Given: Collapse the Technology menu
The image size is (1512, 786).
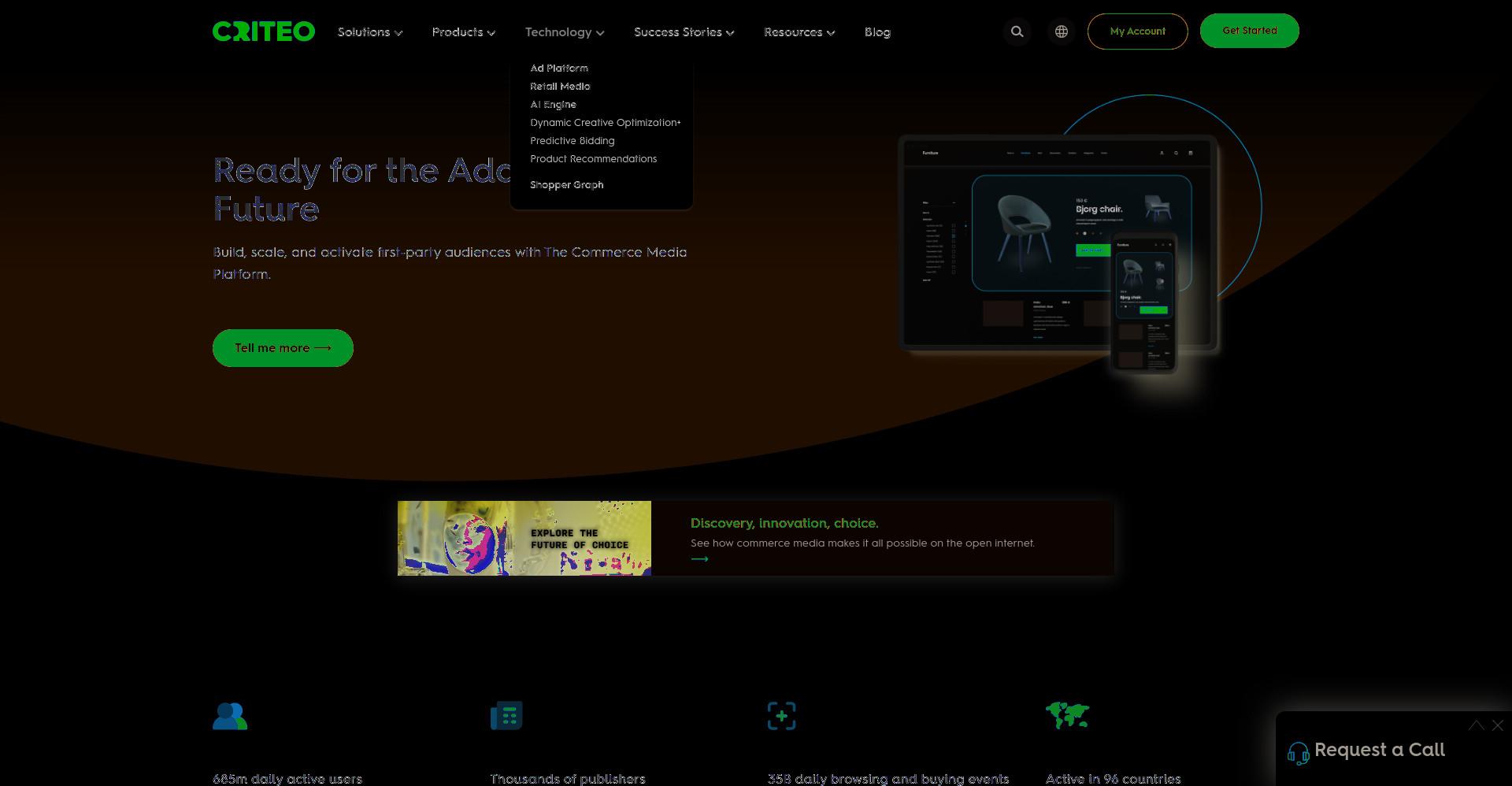Looking at the screenshot, I should (x=565, y=32).
